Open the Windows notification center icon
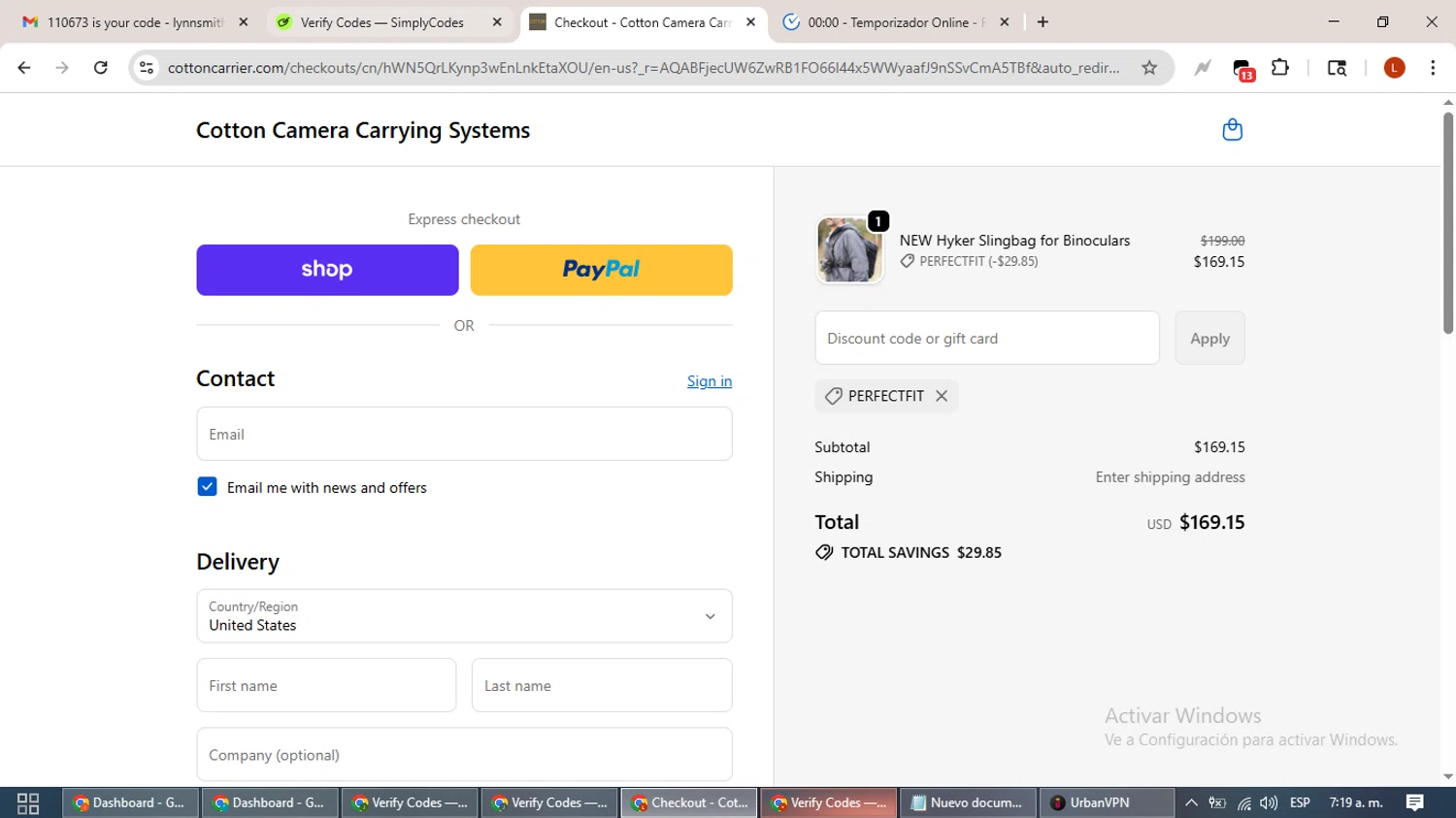This screenshot has width=1456, height=818. (1415, 802)
